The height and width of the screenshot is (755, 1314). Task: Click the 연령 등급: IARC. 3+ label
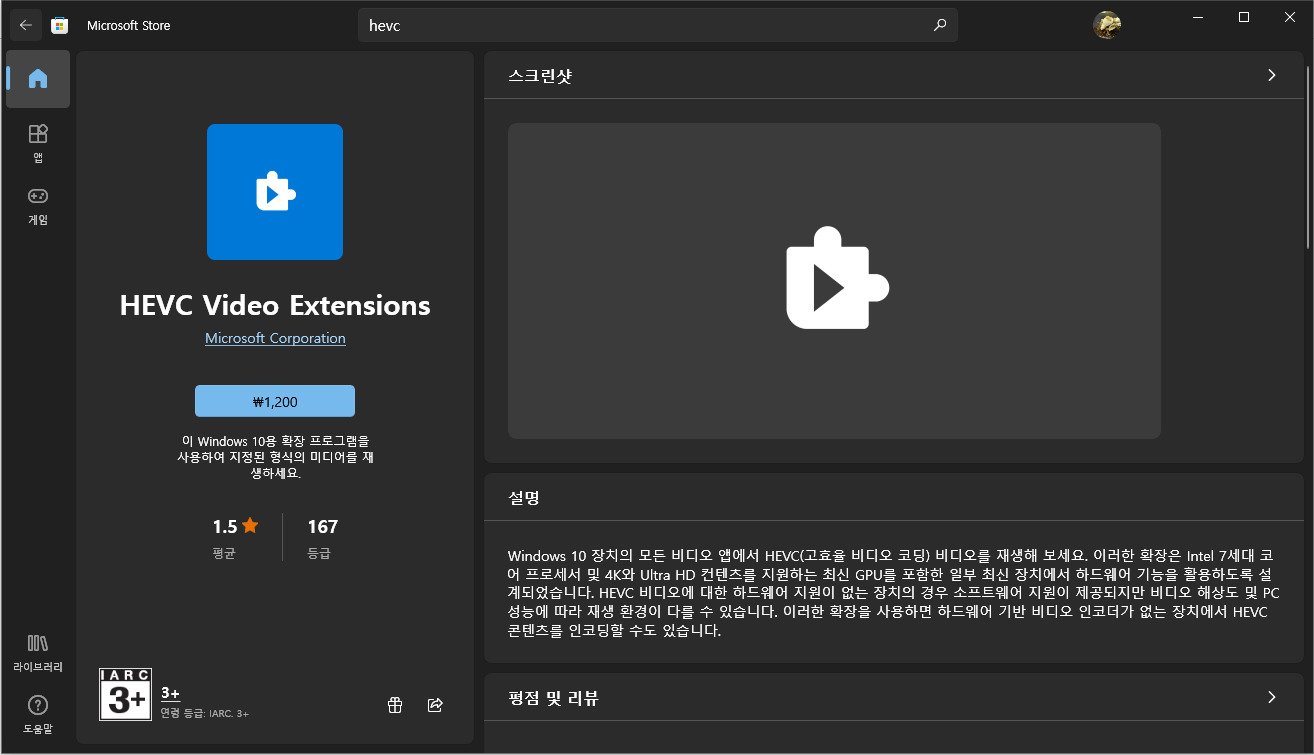click(x=204, y=713)
